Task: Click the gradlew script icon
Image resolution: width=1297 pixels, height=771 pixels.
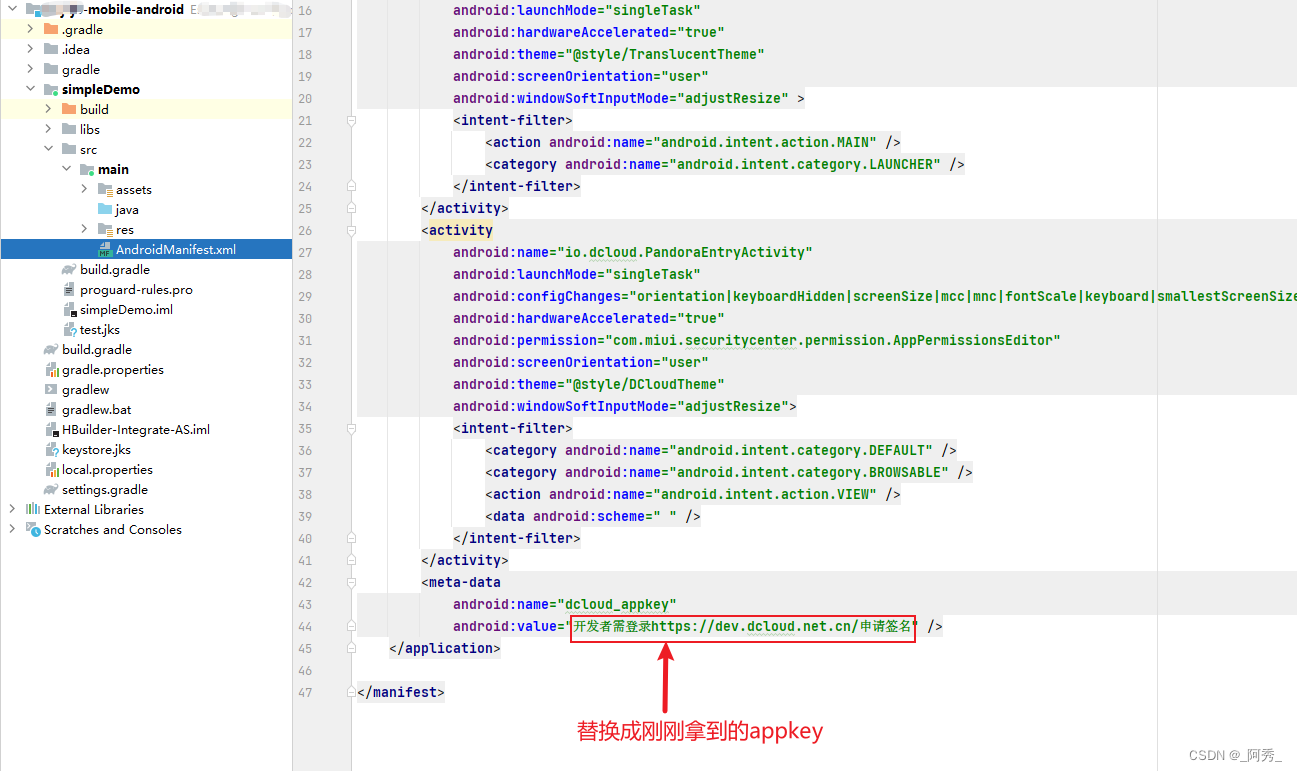Action: [51, 389]
